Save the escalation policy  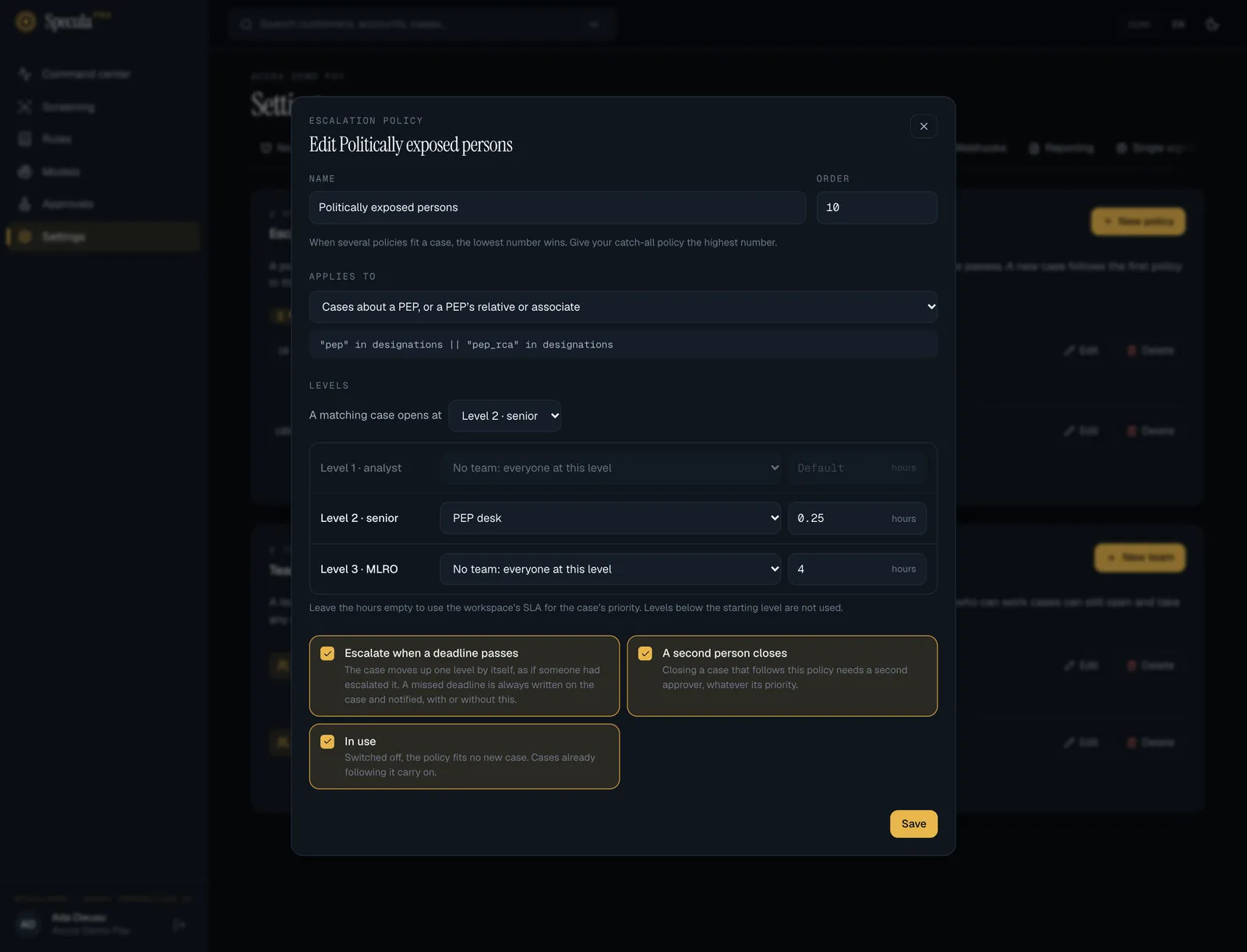[x=913, y=824]
